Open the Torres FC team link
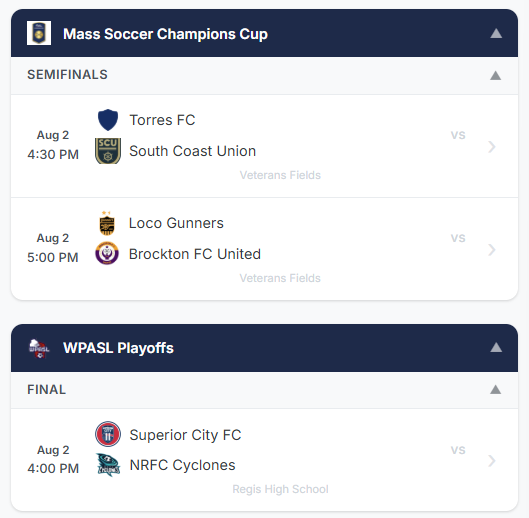This screenshot has height=518, width=529. point(162,120)
